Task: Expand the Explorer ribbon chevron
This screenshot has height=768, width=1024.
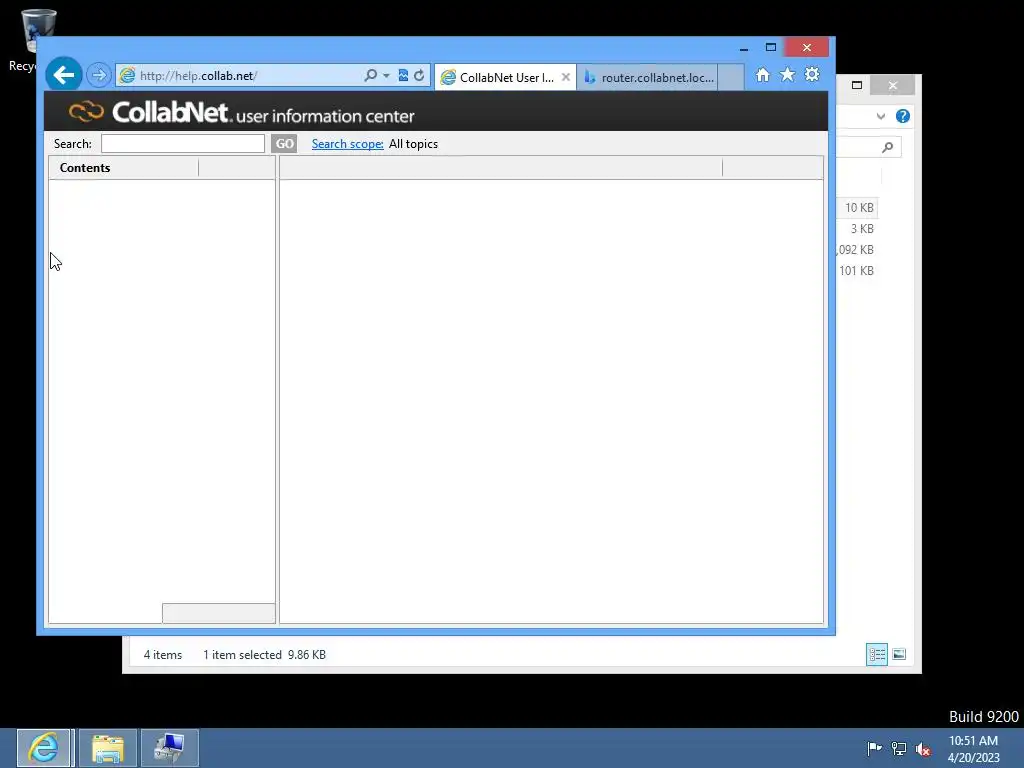Action: tap(880, 116)
